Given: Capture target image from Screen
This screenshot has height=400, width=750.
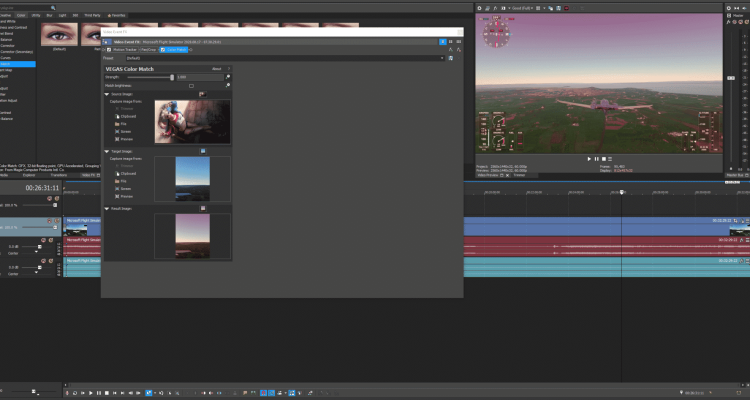Looking at the screenshot, I should (123, 189).
